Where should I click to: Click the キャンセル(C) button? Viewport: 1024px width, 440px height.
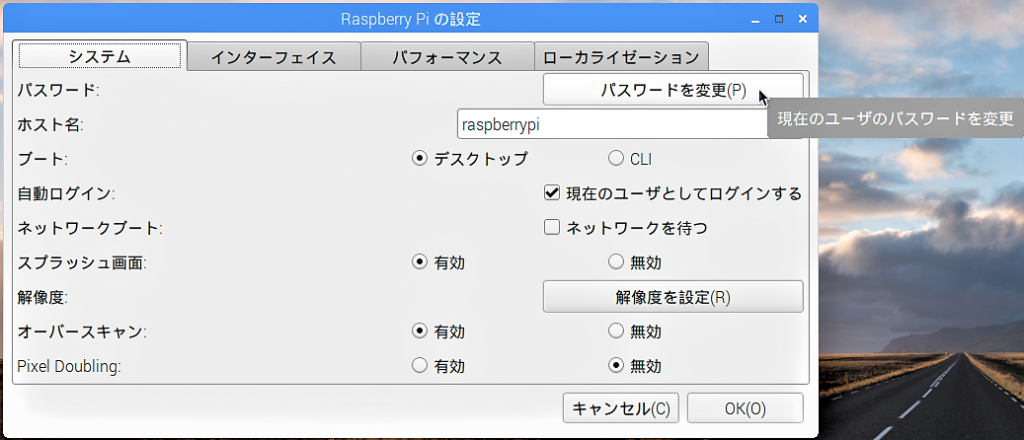[621, 408]
